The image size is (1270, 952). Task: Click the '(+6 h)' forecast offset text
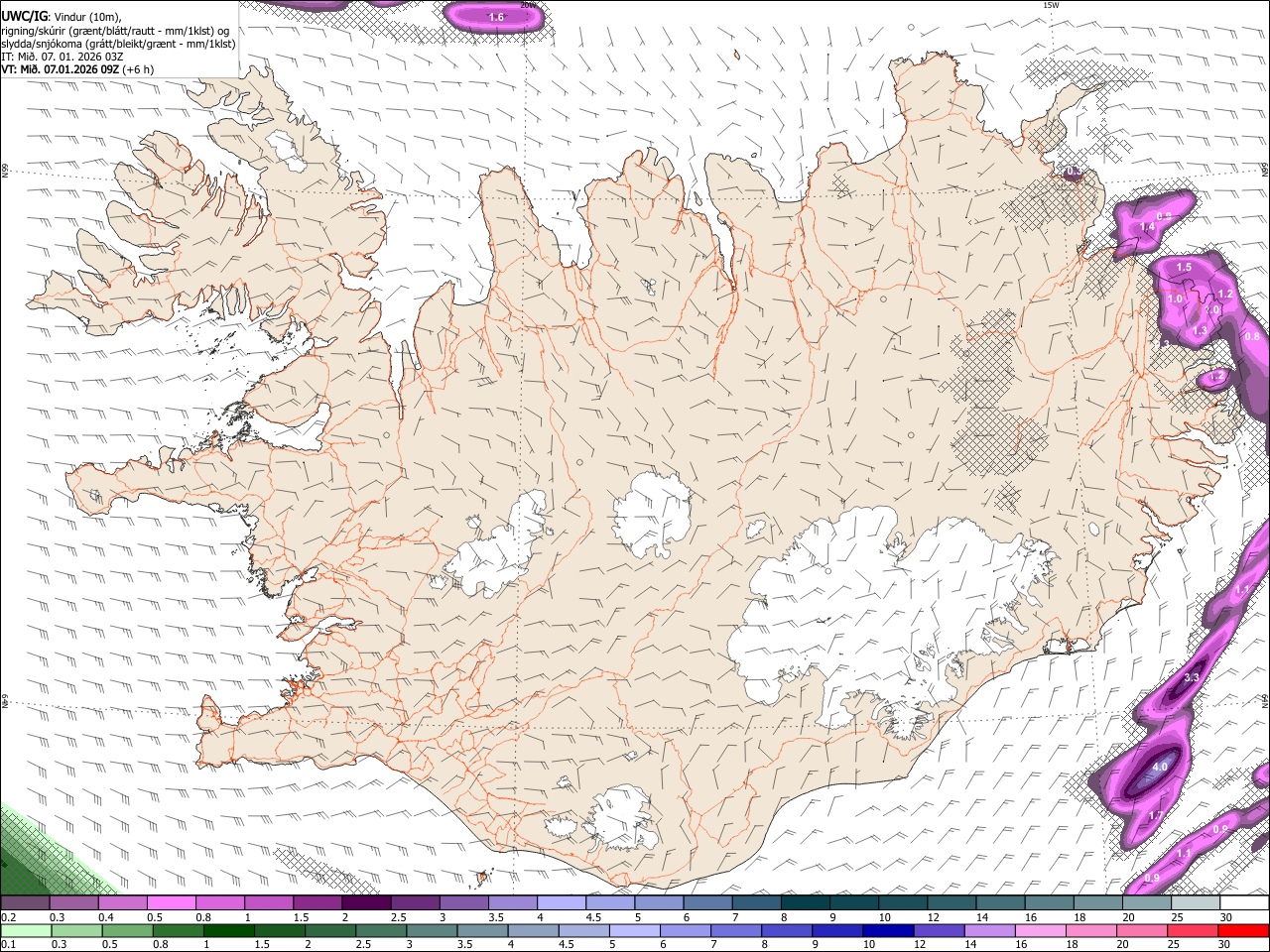coord(138,69)
